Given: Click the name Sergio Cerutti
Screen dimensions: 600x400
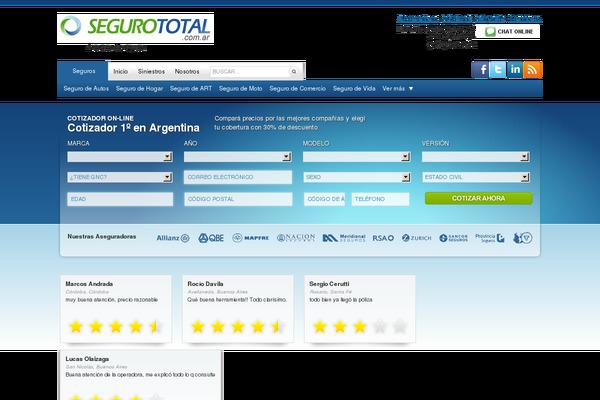Looking at the screenshot, I should 329,284.
